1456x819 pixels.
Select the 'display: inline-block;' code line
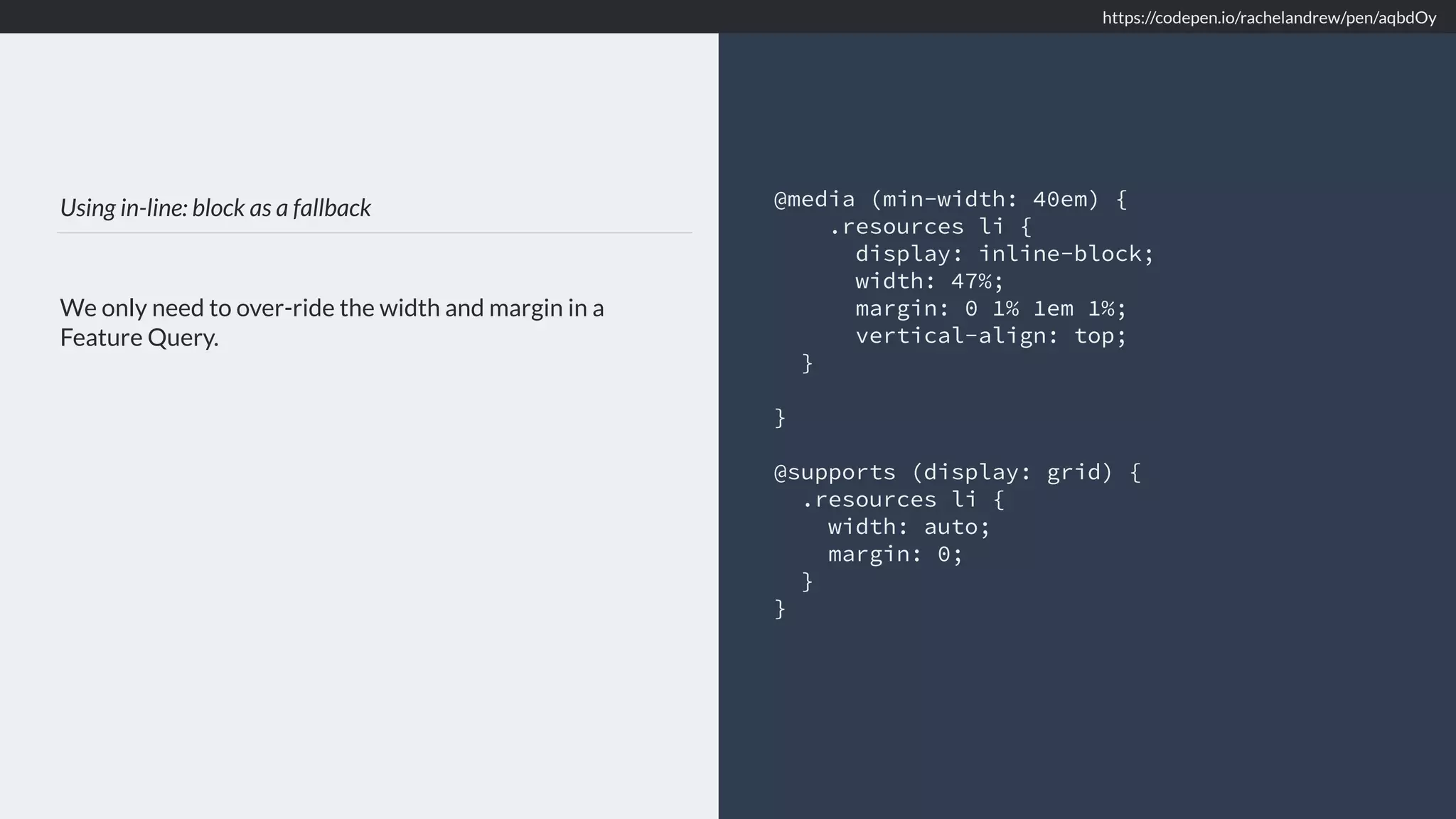[x=1004, y=254]
